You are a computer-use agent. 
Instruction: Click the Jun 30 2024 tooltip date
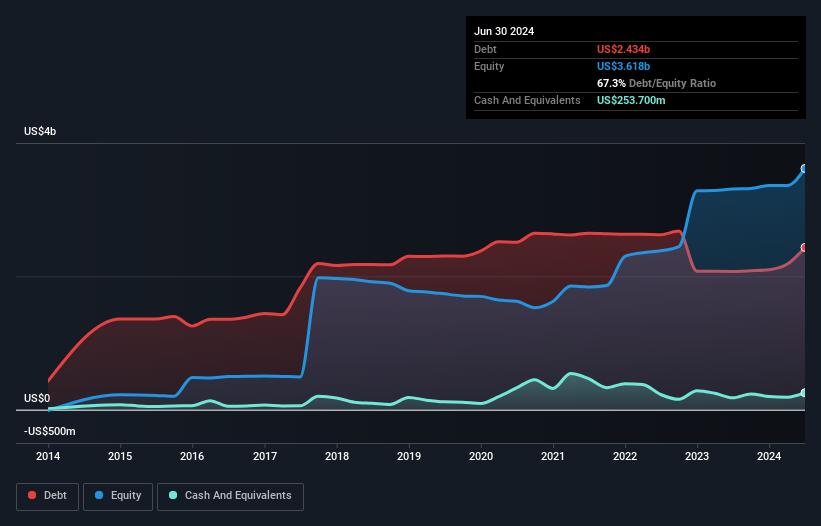(x=504, y=31)
